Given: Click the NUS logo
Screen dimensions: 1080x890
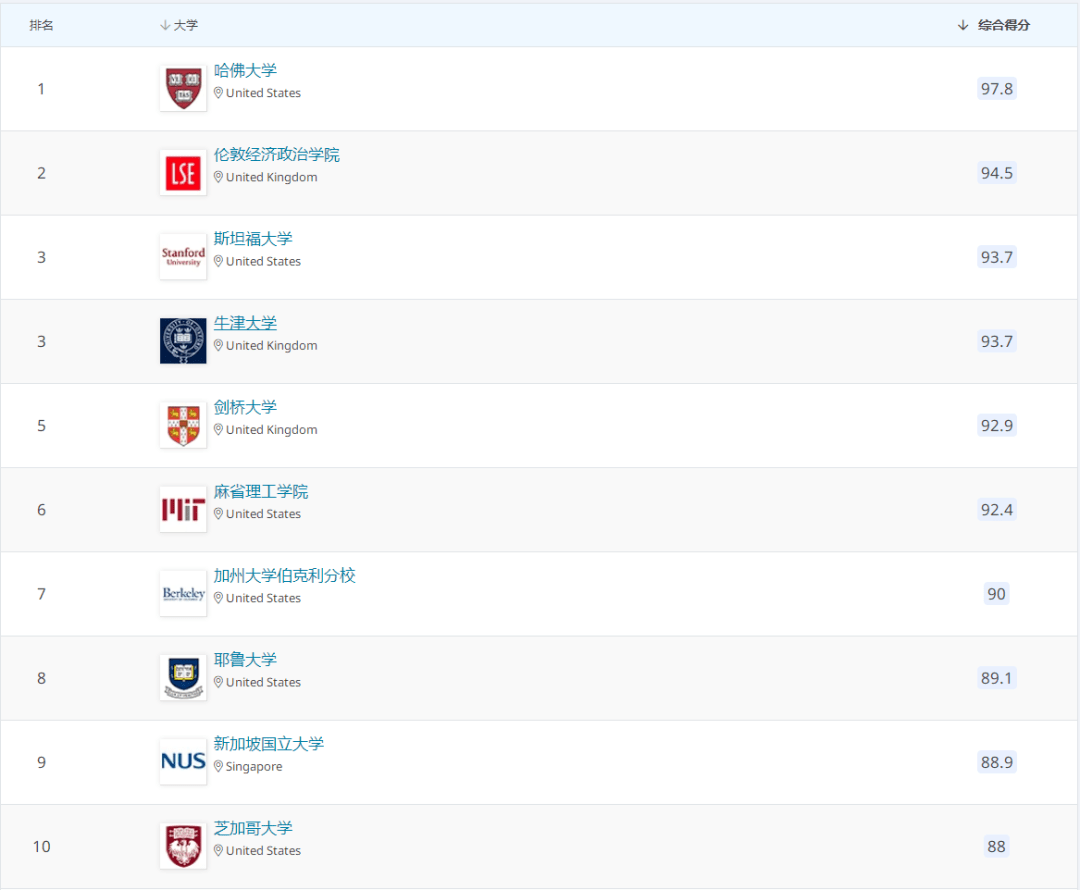Looking at the screenshot, I should pyautogui.click(x=183, y=762).
